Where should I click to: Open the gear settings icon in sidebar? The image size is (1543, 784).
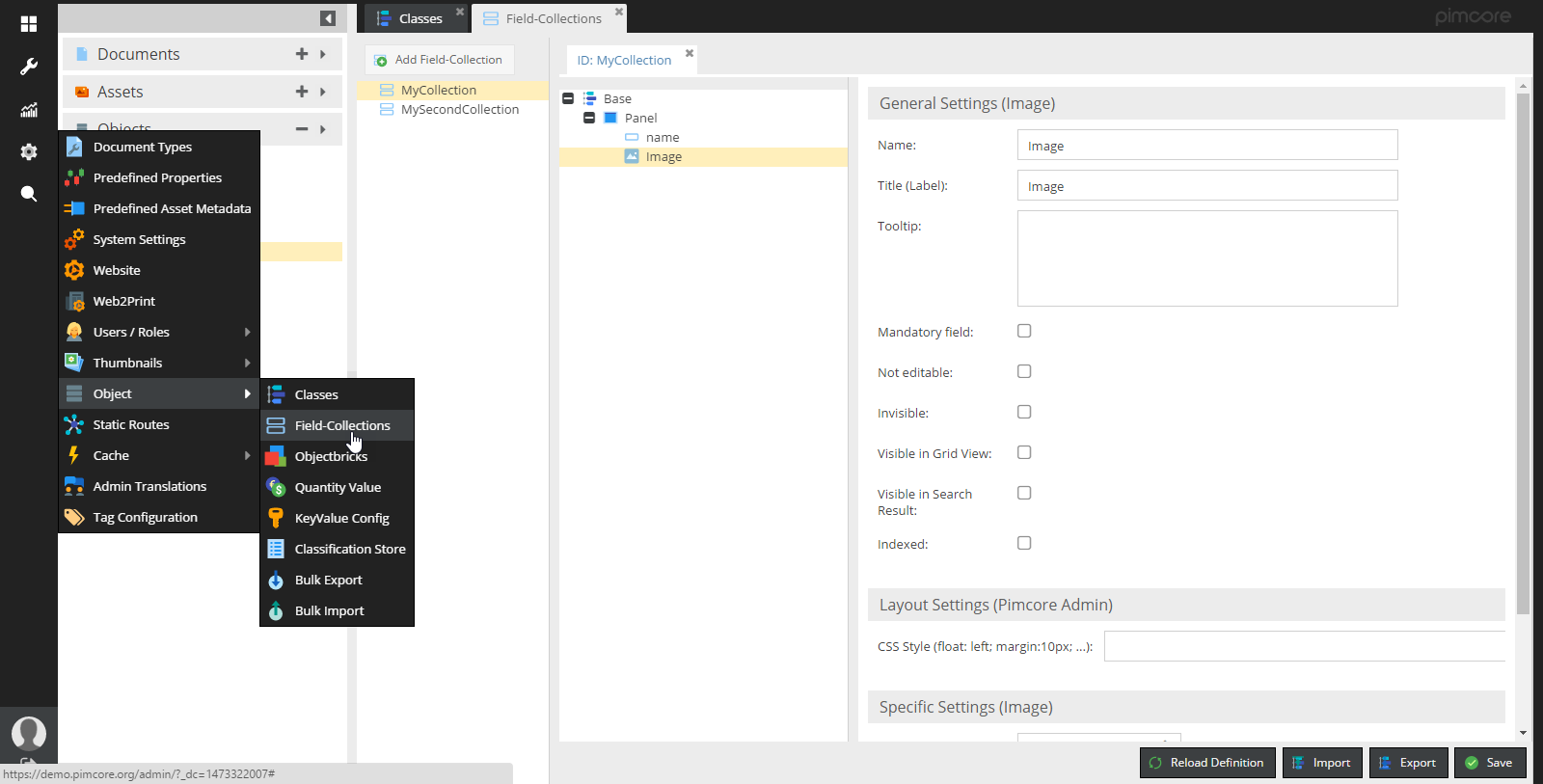pos(29,152)
